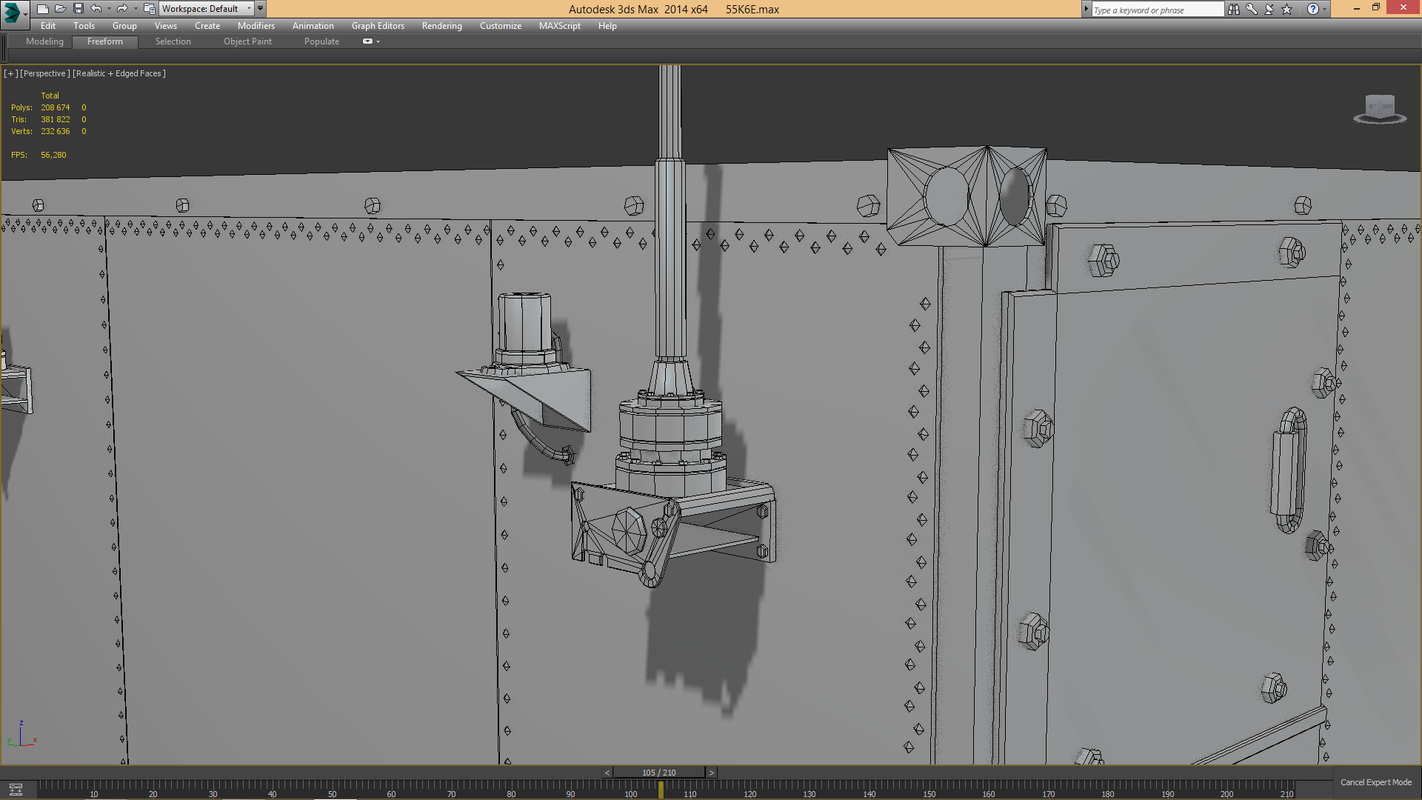Open the viewport [+] general menu
1422x800 pixels.
click(10, 74)
